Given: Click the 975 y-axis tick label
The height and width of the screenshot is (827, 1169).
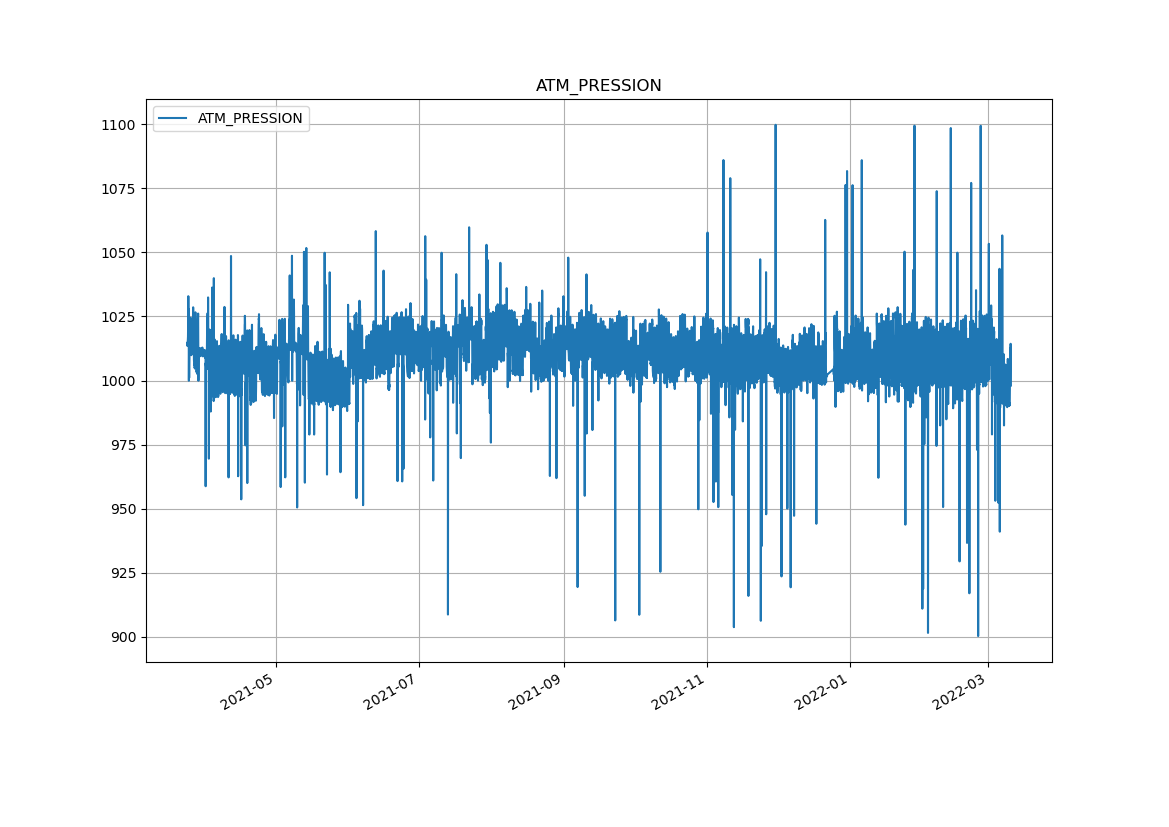Looking at the screenshot, I should [121, 445].
